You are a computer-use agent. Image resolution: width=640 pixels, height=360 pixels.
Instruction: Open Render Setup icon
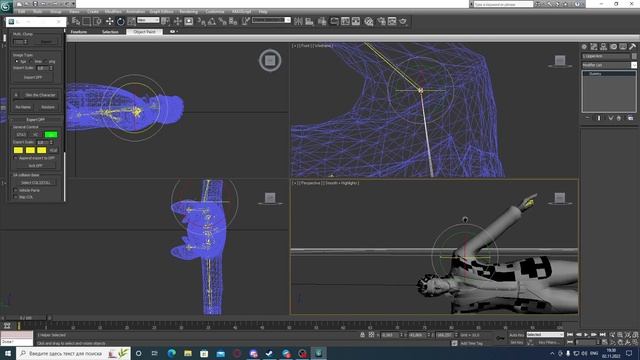coord(381,21)
